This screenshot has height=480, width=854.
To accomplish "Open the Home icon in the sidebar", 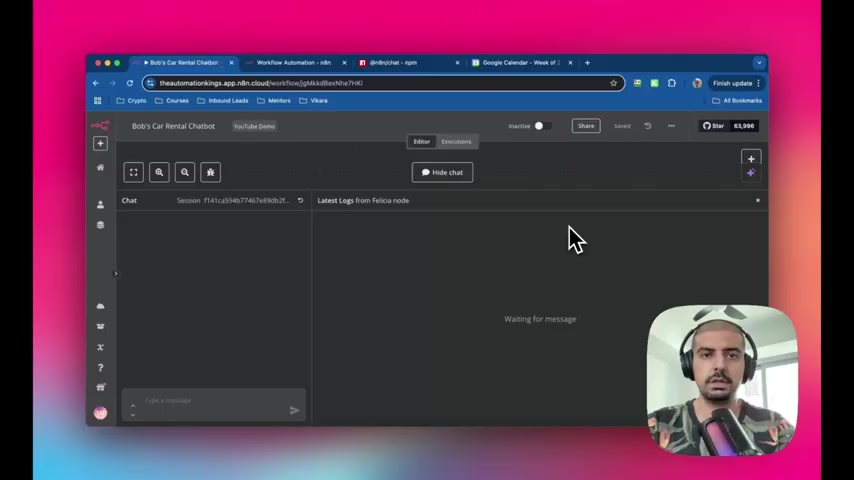I will 100,167.
